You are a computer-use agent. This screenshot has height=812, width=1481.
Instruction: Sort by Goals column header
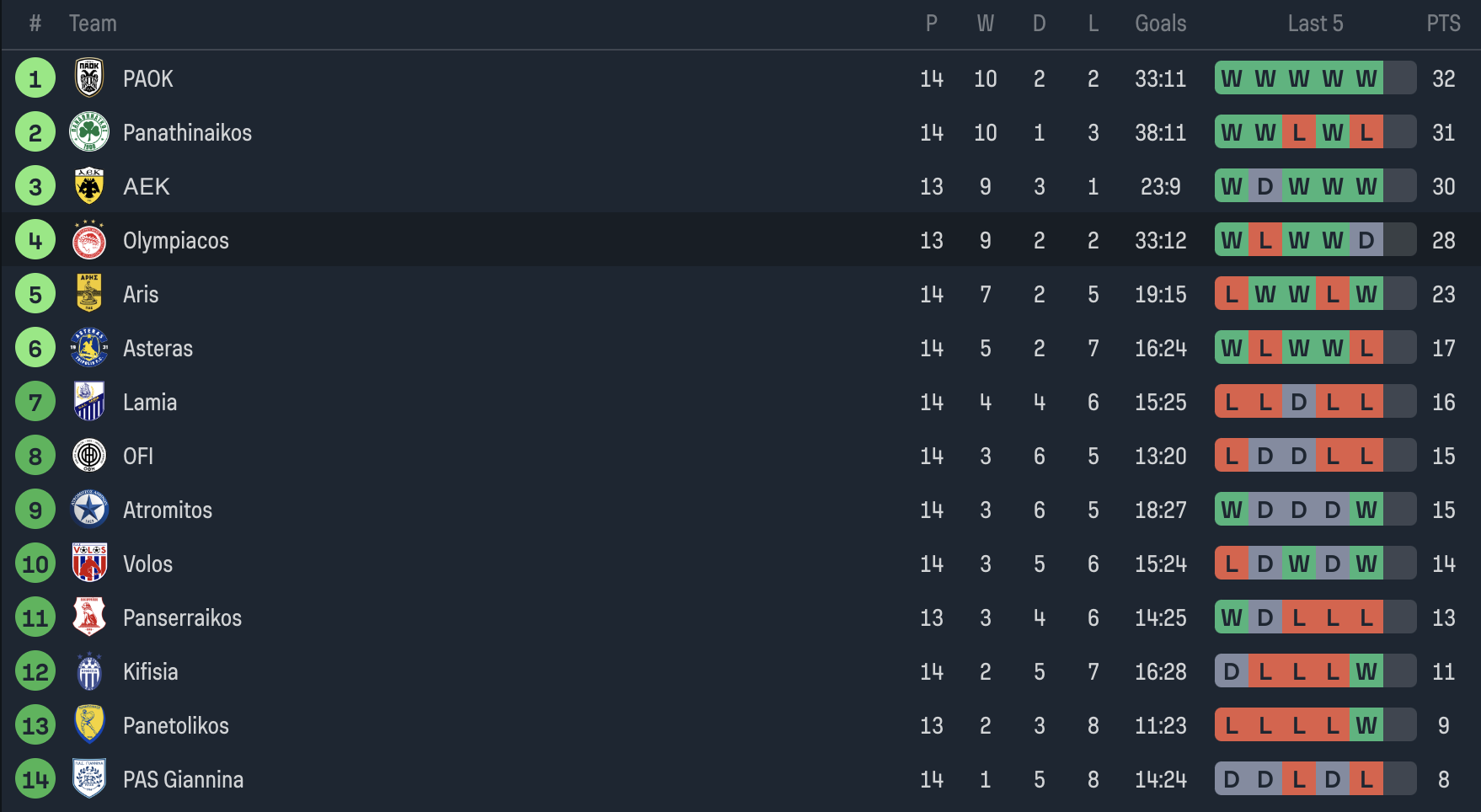[1160, 24]
